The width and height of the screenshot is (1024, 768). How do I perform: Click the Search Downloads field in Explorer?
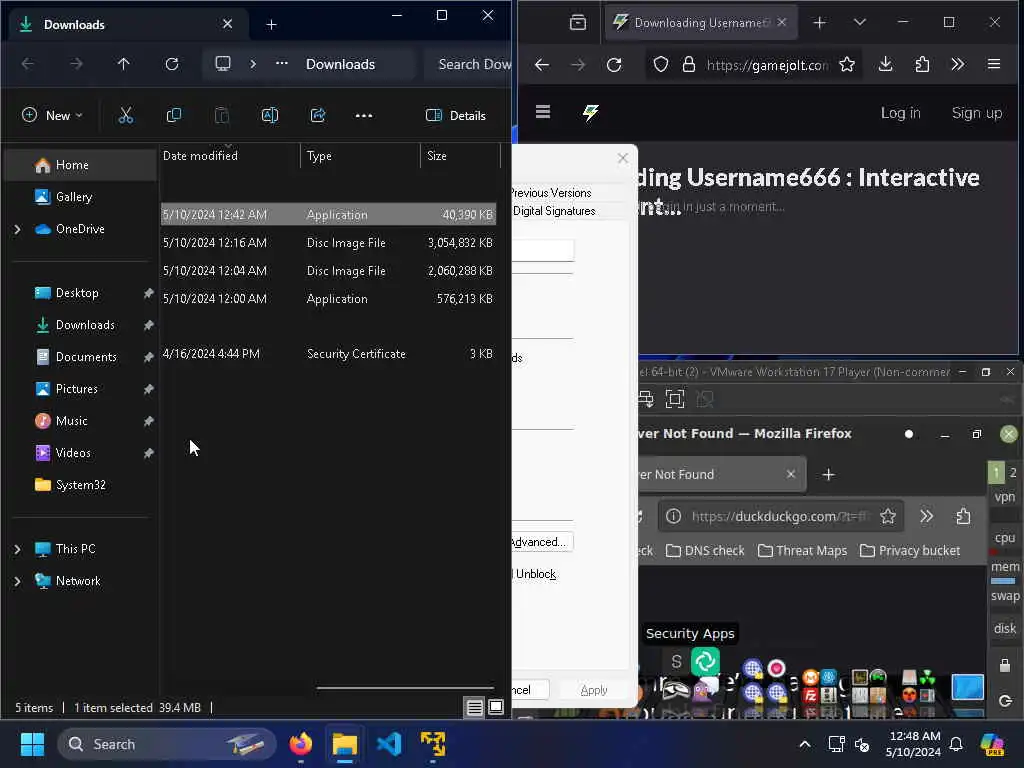click(x=466, y=64)
